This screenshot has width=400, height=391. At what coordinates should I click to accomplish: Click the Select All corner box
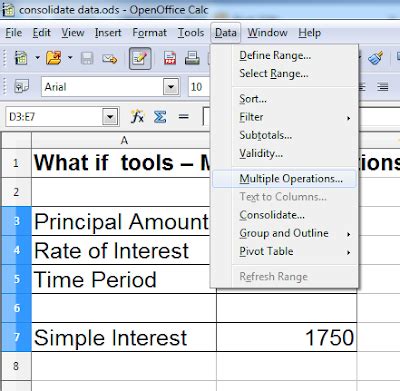pos(16,140)
